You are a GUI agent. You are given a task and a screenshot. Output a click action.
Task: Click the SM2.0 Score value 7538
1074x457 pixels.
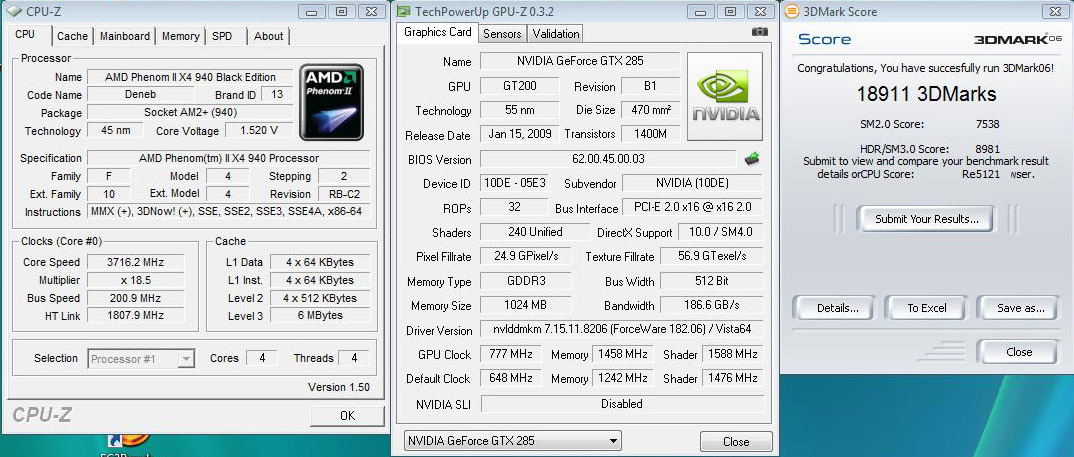coord(987,124)
